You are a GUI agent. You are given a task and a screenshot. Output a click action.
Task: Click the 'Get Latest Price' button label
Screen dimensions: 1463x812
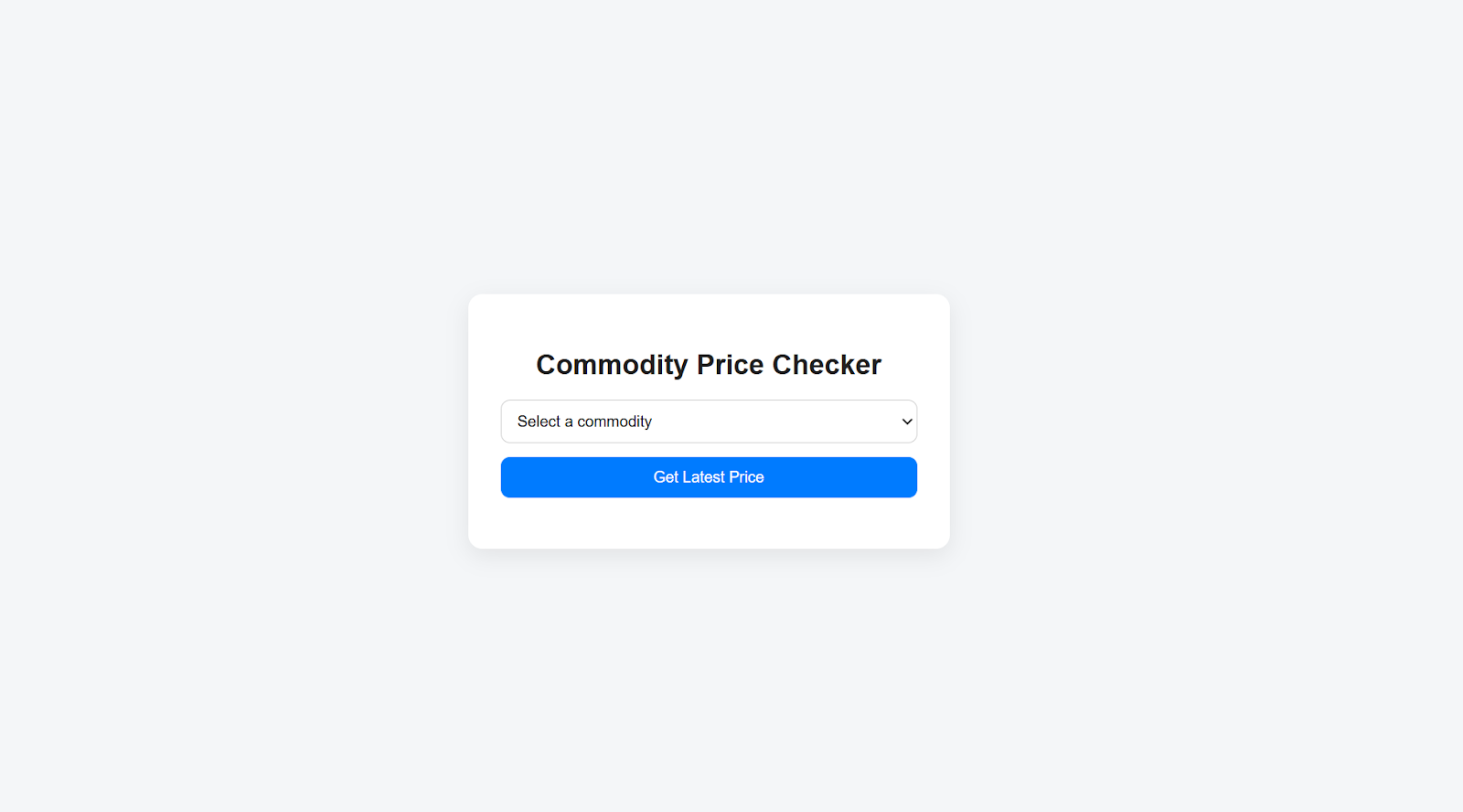[708, 477]
